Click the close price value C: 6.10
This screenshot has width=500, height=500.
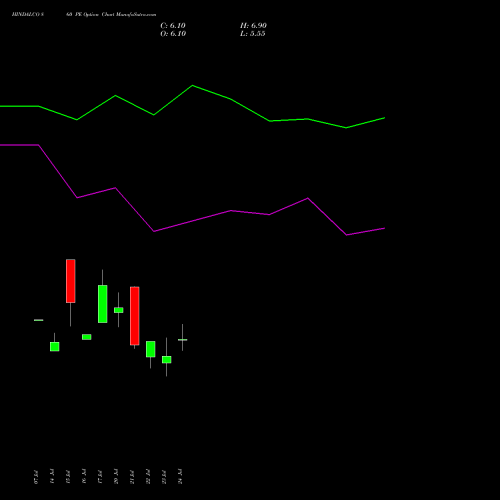coord(173,26)
